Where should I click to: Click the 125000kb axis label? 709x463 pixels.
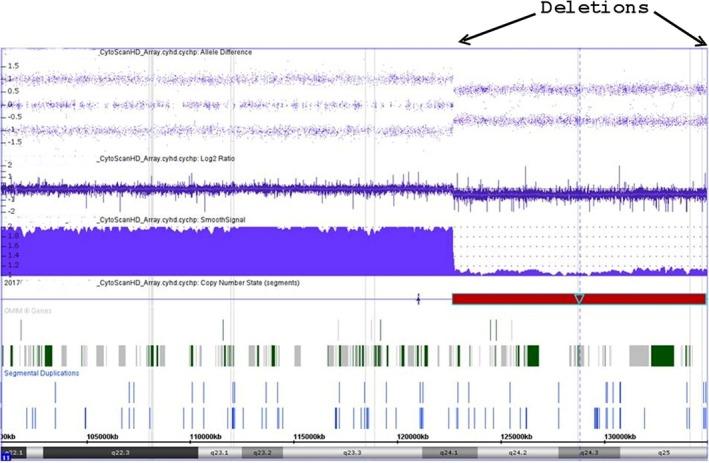(x=516, y=437)
